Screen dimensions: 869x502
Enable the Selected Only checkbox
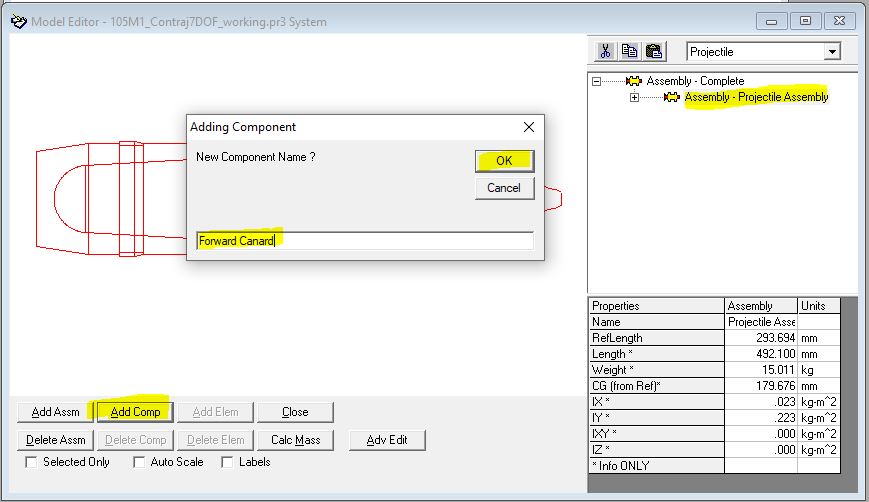(x=31, y=462)
